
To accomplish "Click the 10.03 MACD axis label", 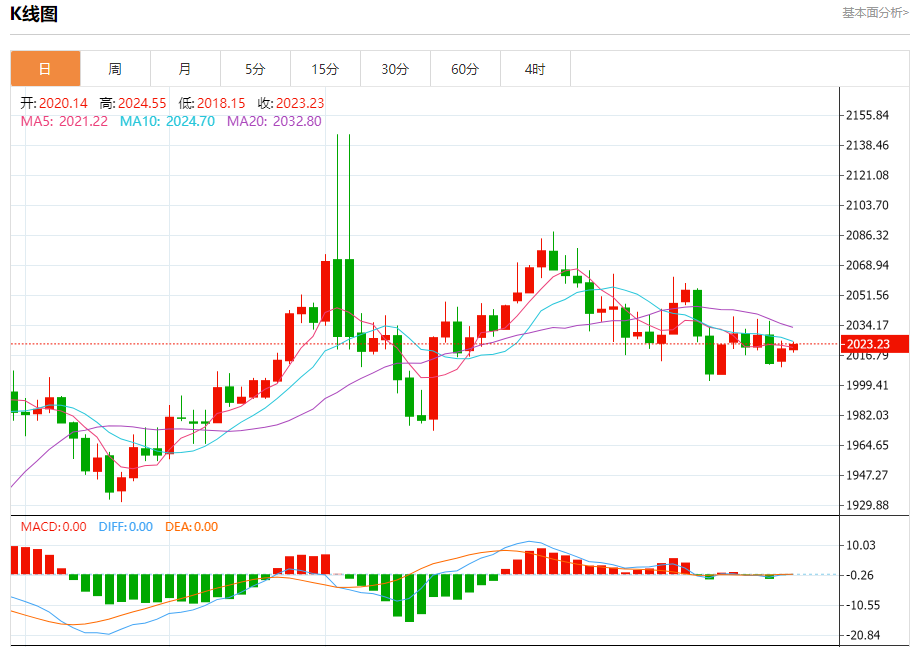I will pyautogui.click(x=861, y=545).
